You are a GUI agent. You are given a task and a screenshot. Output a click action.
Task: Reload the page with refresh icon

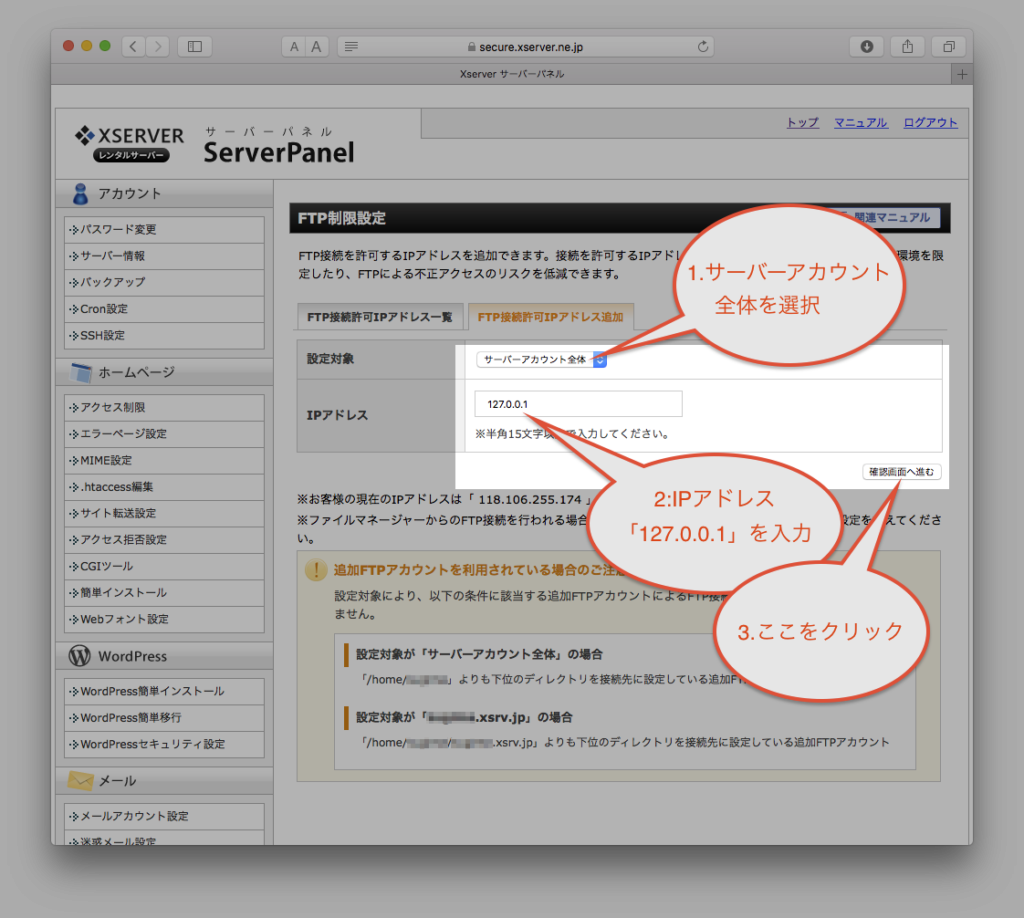point(703,46)
